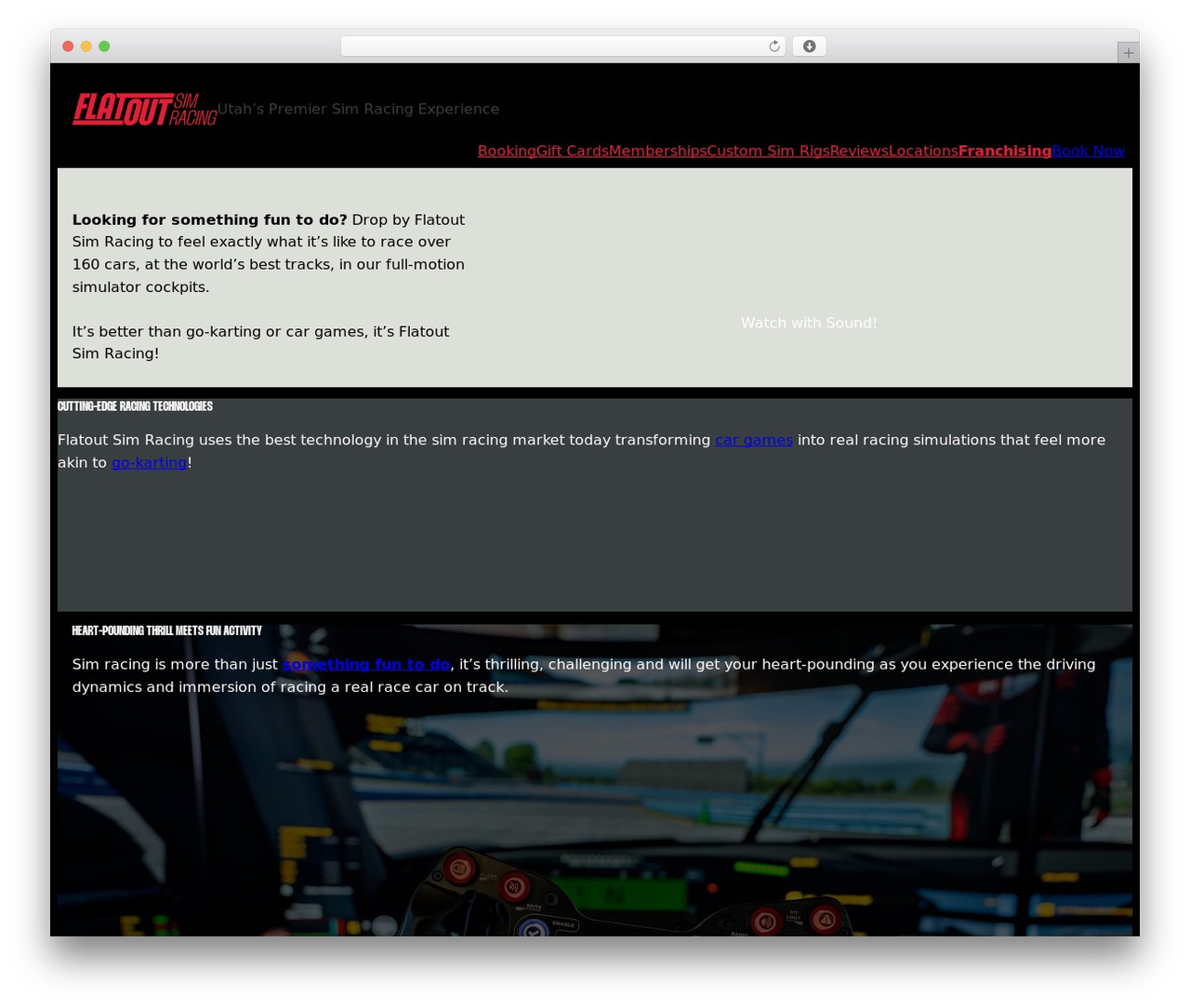
Task: Click the Book Now link
Action: [x=1089, y=151]
